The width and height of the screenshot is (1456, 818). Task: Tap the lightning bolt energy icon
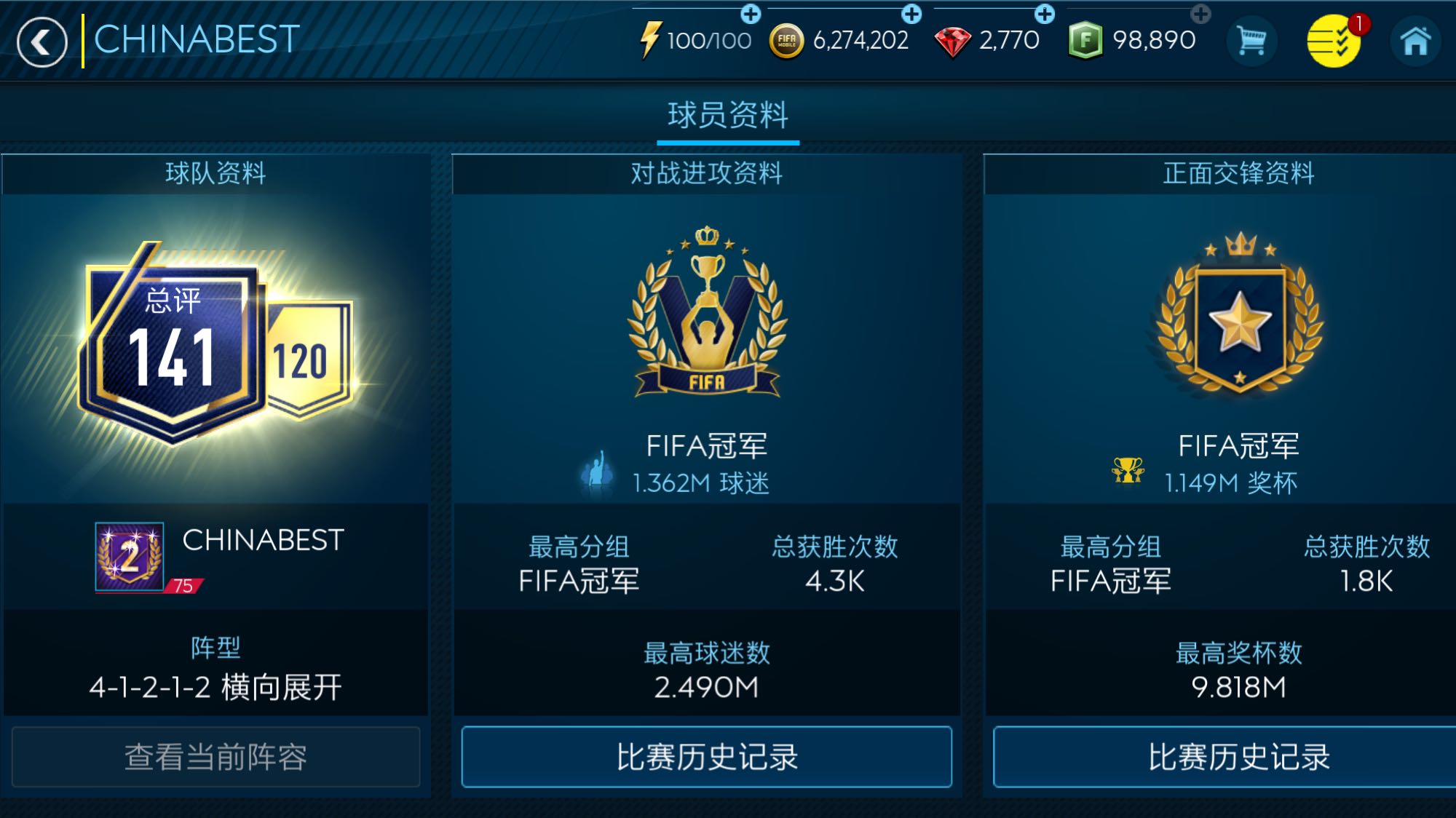click(x=649, y=40)
